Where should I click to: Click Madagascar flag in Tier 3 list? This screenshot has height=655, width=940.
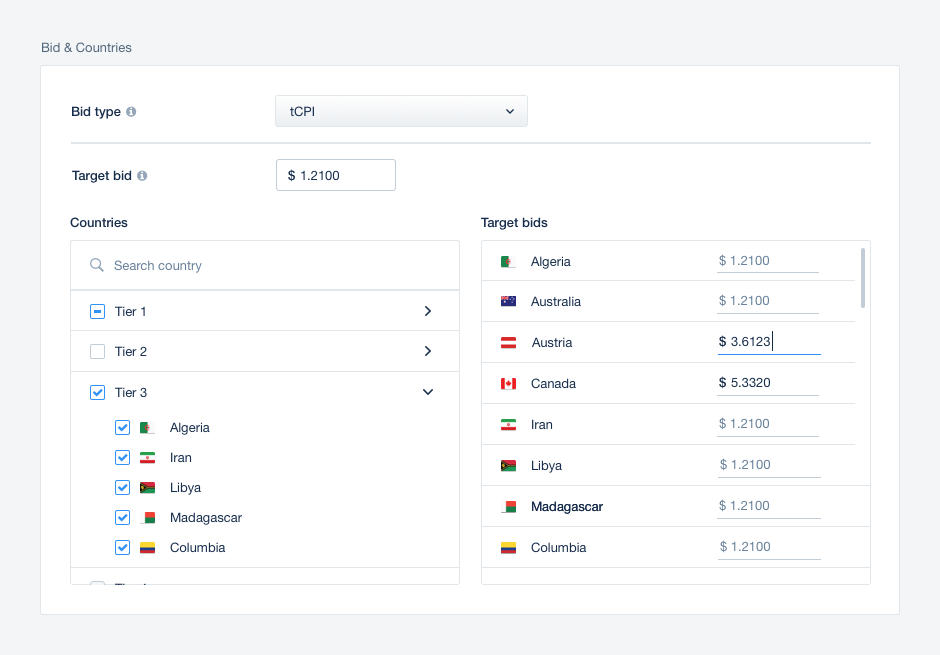[147, 518]
